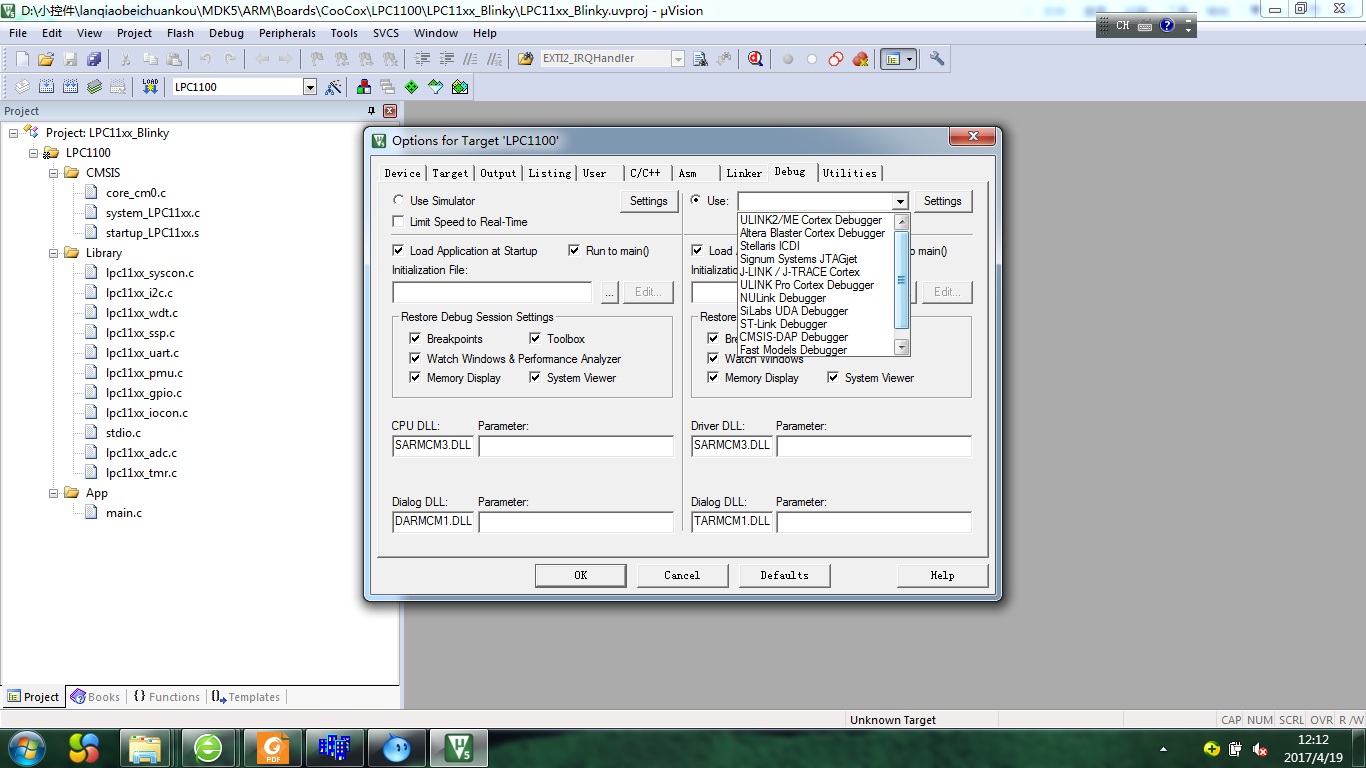
Task: Click the volume icon in the system tray
Action: tap(1261, 749)
